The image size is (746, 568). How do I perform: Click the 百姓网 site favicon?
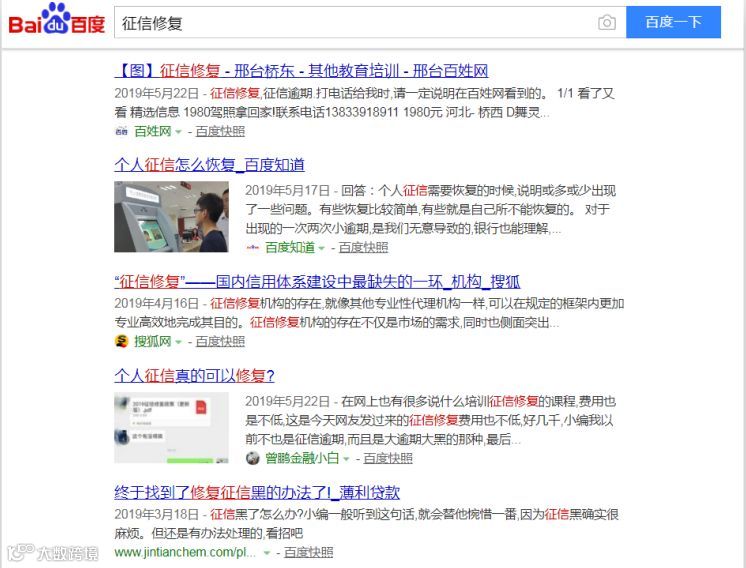coord(121,131)
